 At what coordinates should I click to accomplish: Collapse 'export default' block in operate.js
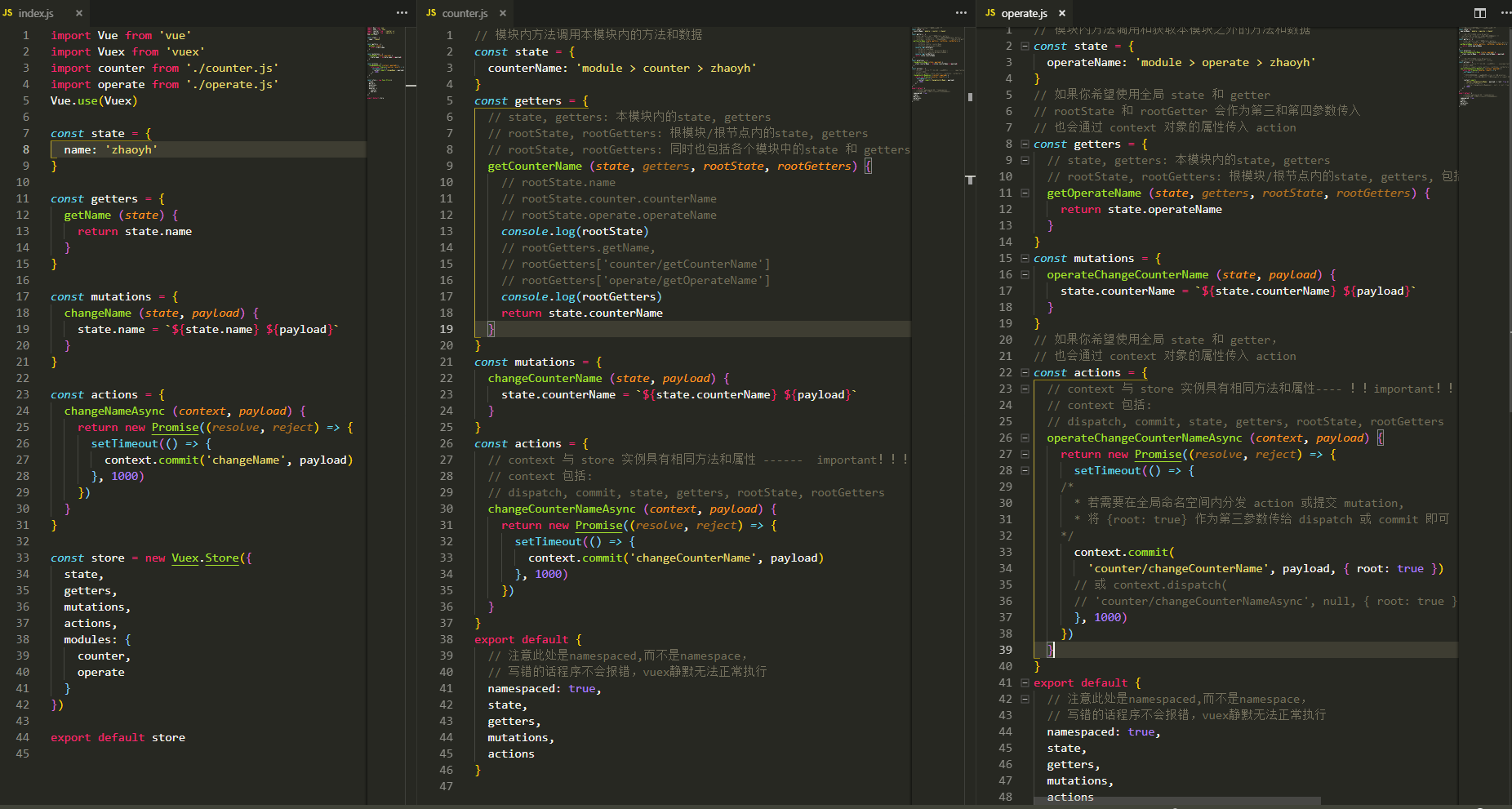(1025, 683)
